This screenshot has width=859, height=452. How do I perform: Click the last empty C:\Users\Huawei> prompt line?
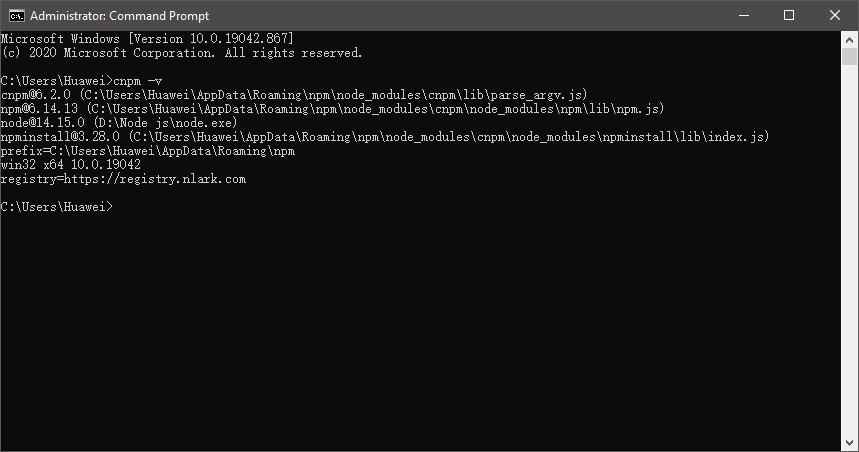pos(57,207)
